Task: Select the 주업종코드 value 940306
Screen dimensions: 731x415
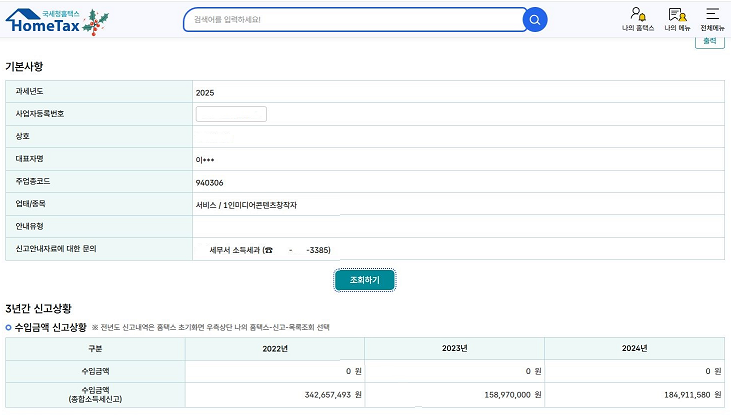Action: [x=209, y=183]
